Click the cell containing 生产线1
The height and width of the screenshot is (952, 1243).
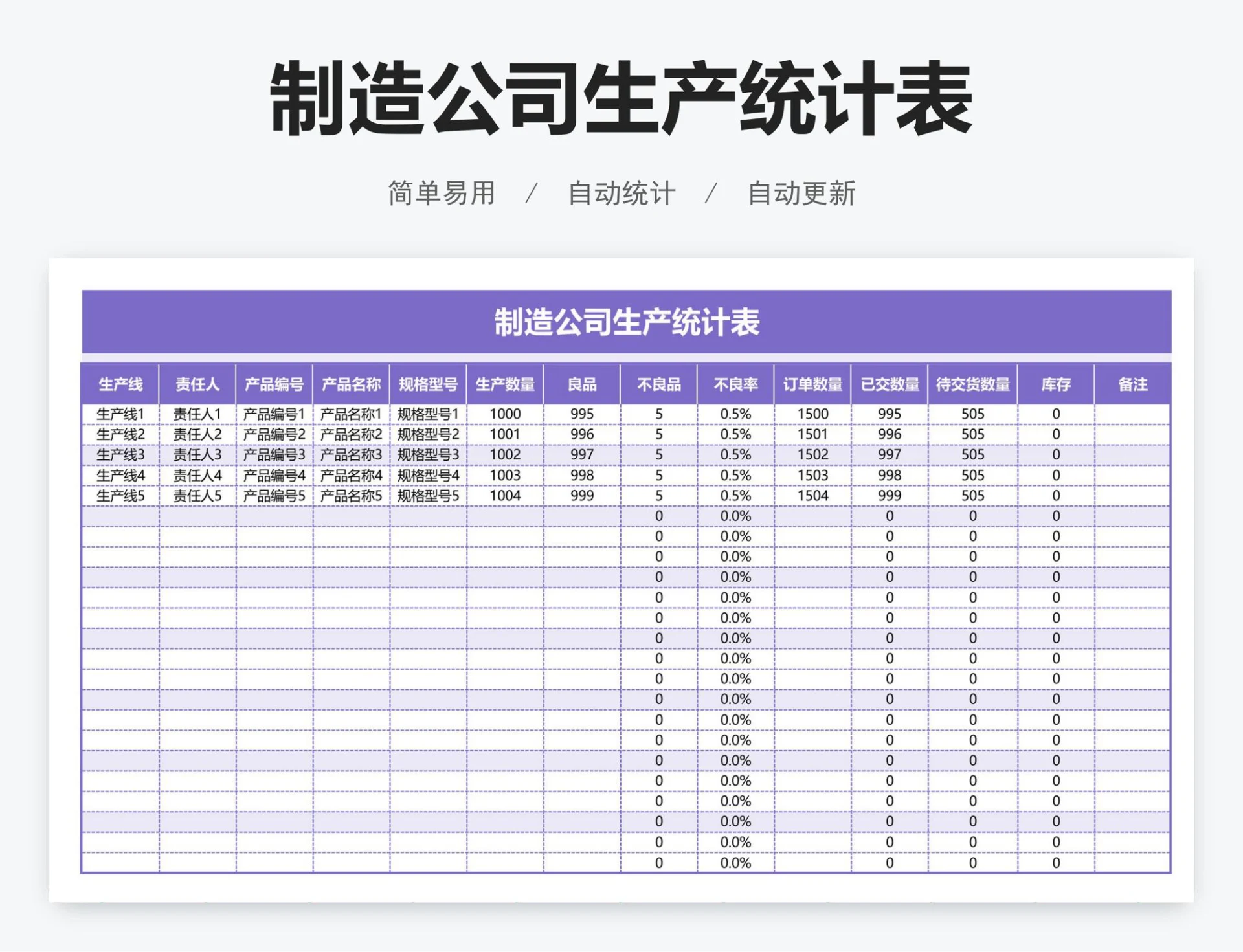120,415
